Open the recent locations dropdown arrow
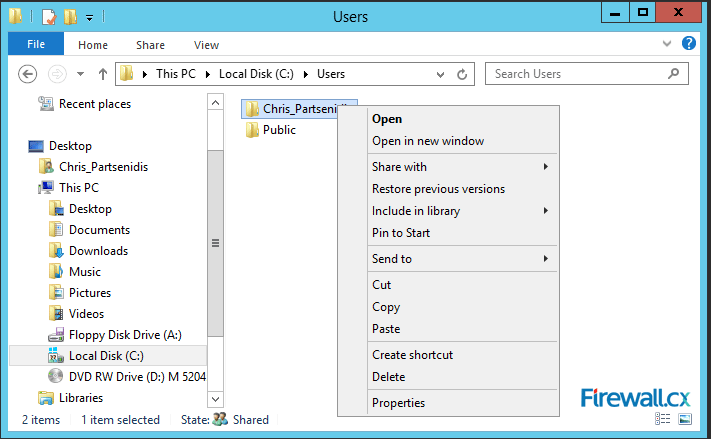This screenshot has width=711, height=439. click(x=80, y=73)
